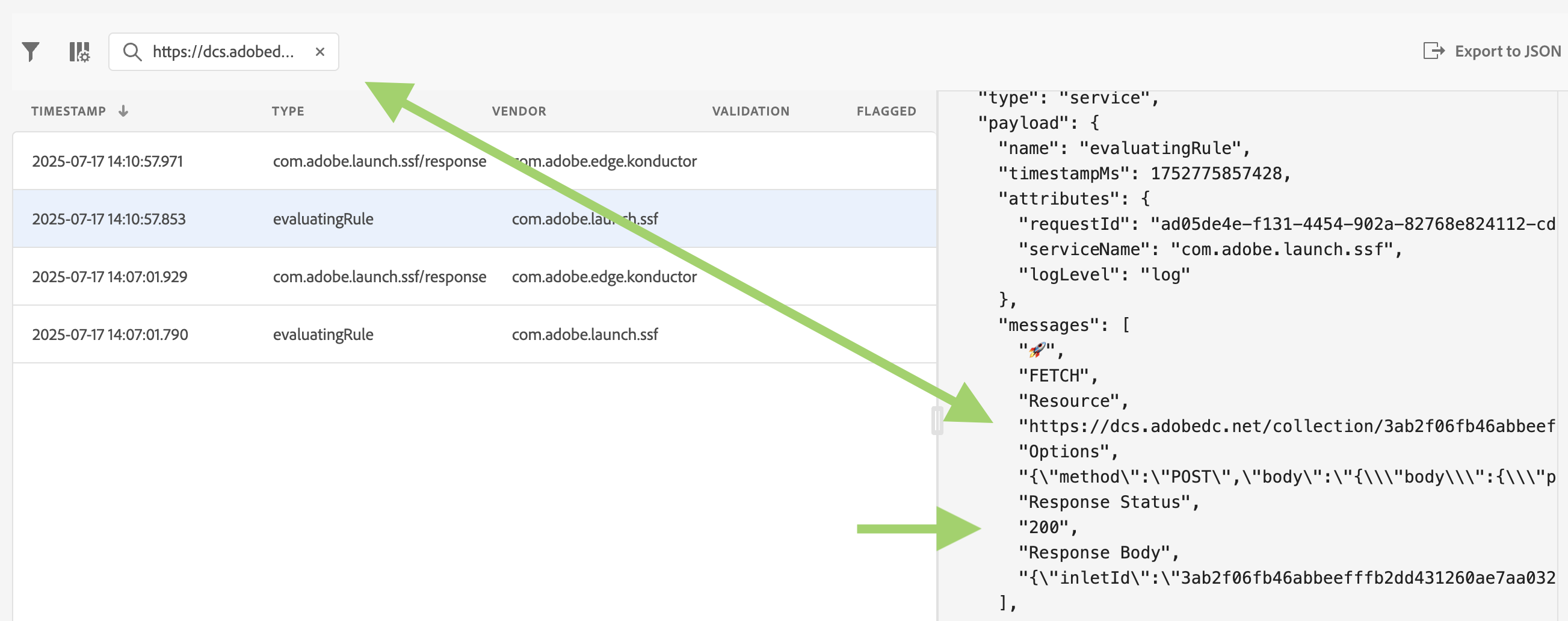Click the "Resource" message entry

pos(1073,401)
